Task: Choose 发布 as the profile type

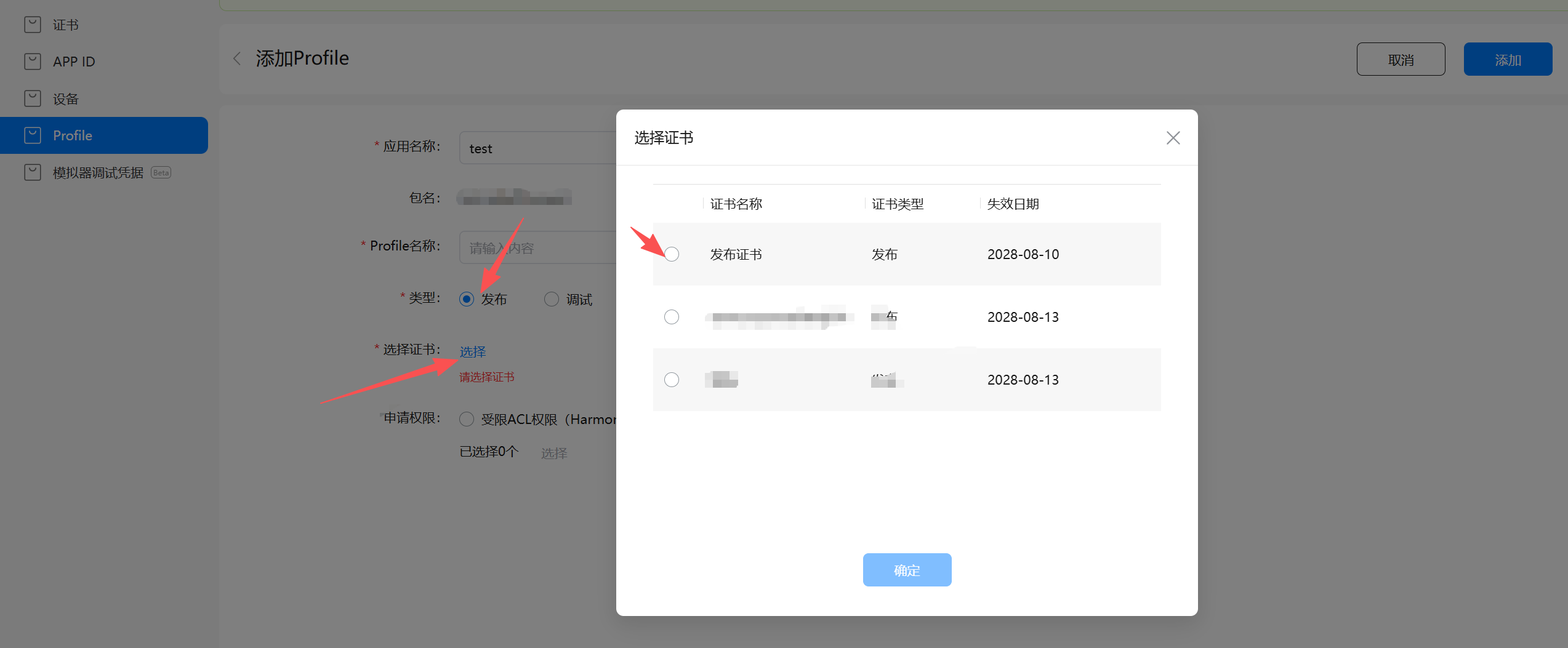Action: point(467,299)
